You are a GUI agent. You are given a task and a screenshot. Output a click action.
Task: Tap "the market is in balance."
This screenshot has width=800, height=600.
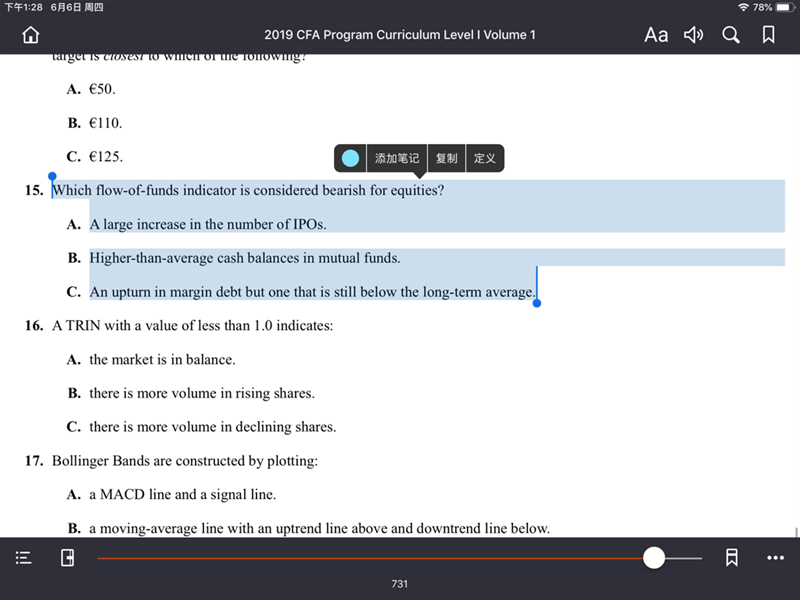tap(162, 360)
